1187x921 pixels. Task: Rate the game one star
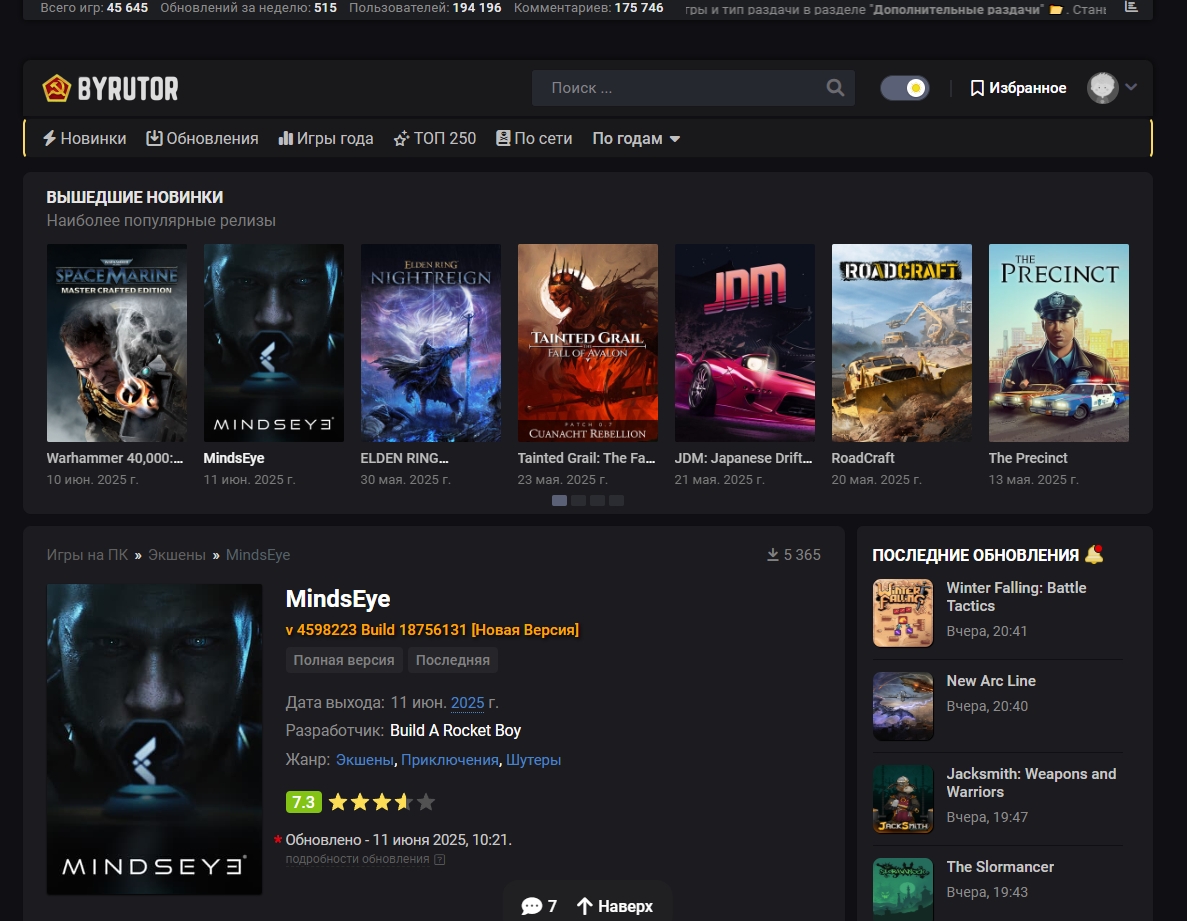click(x=338, y=801)
